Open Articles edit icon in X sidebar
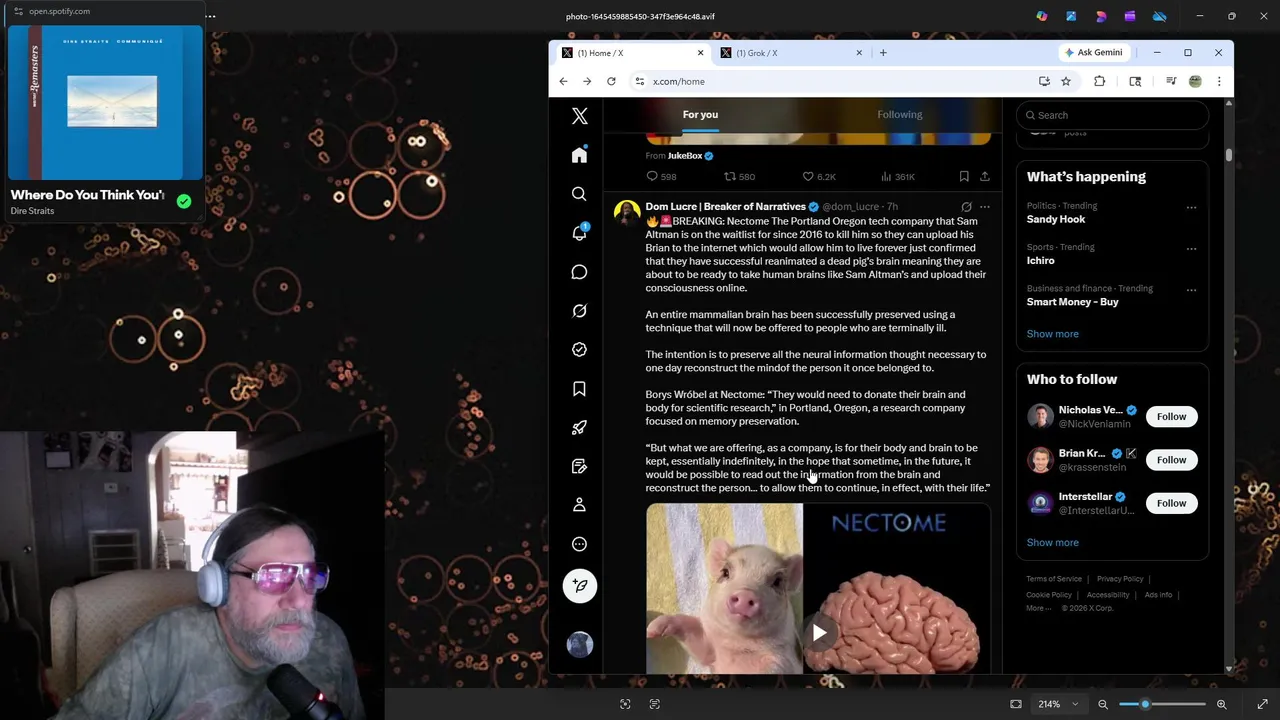The width and height of the screenshot is (1280, 720). 579,466
